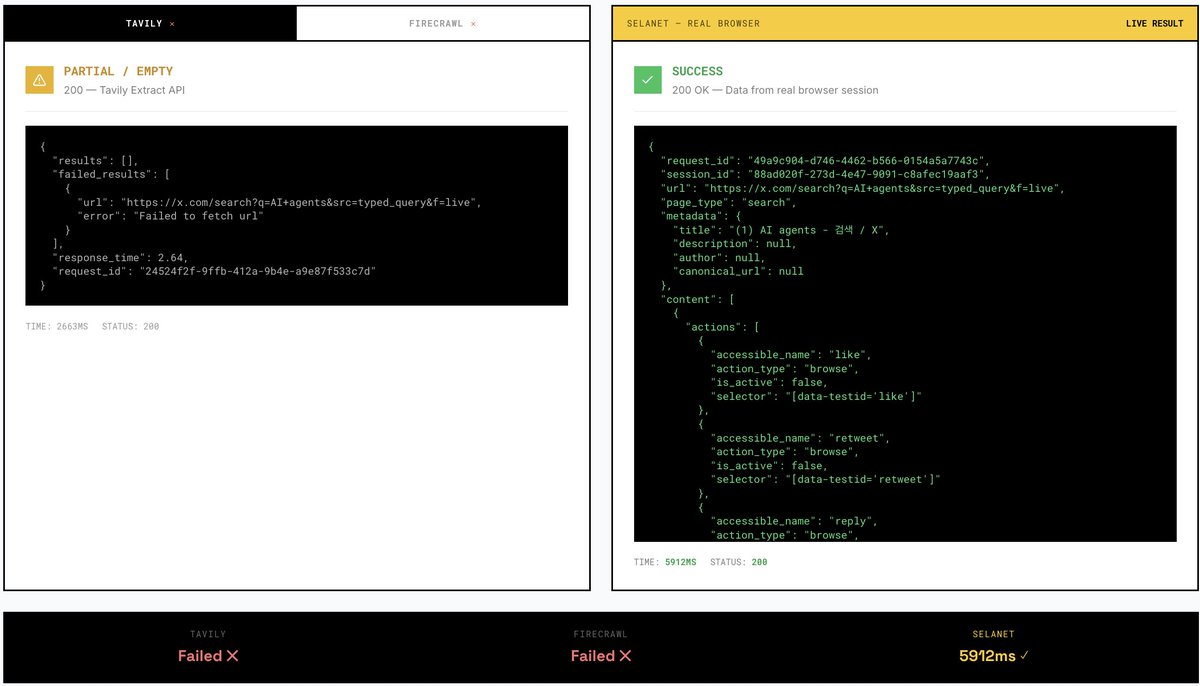This screenshot has height=686, width=1200.
Task: Click the LIVE RESULT label
Action: point(1155,23)
